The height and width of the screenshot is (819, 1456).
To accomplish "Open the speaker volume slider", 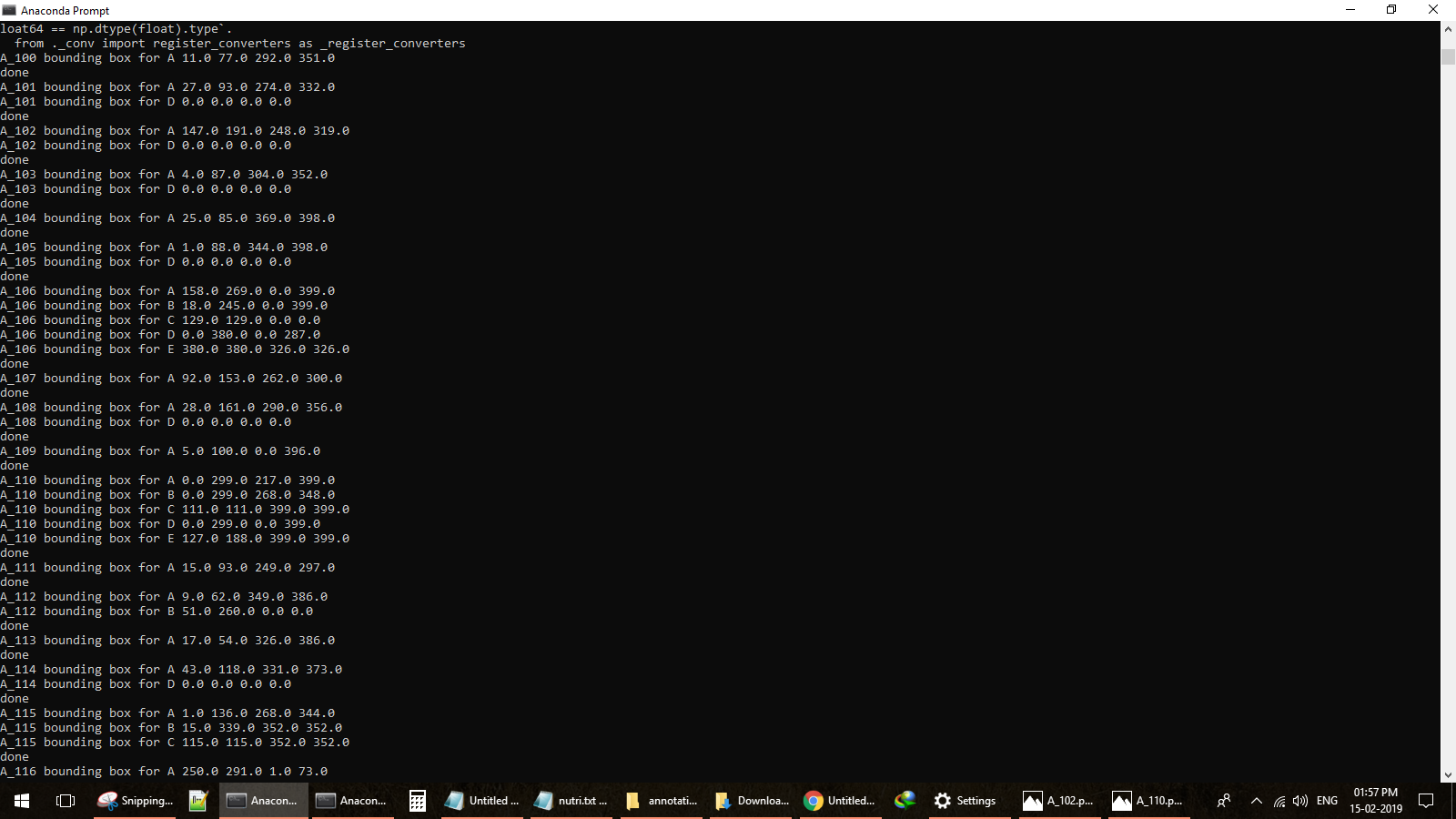I will click(1299, 801).
